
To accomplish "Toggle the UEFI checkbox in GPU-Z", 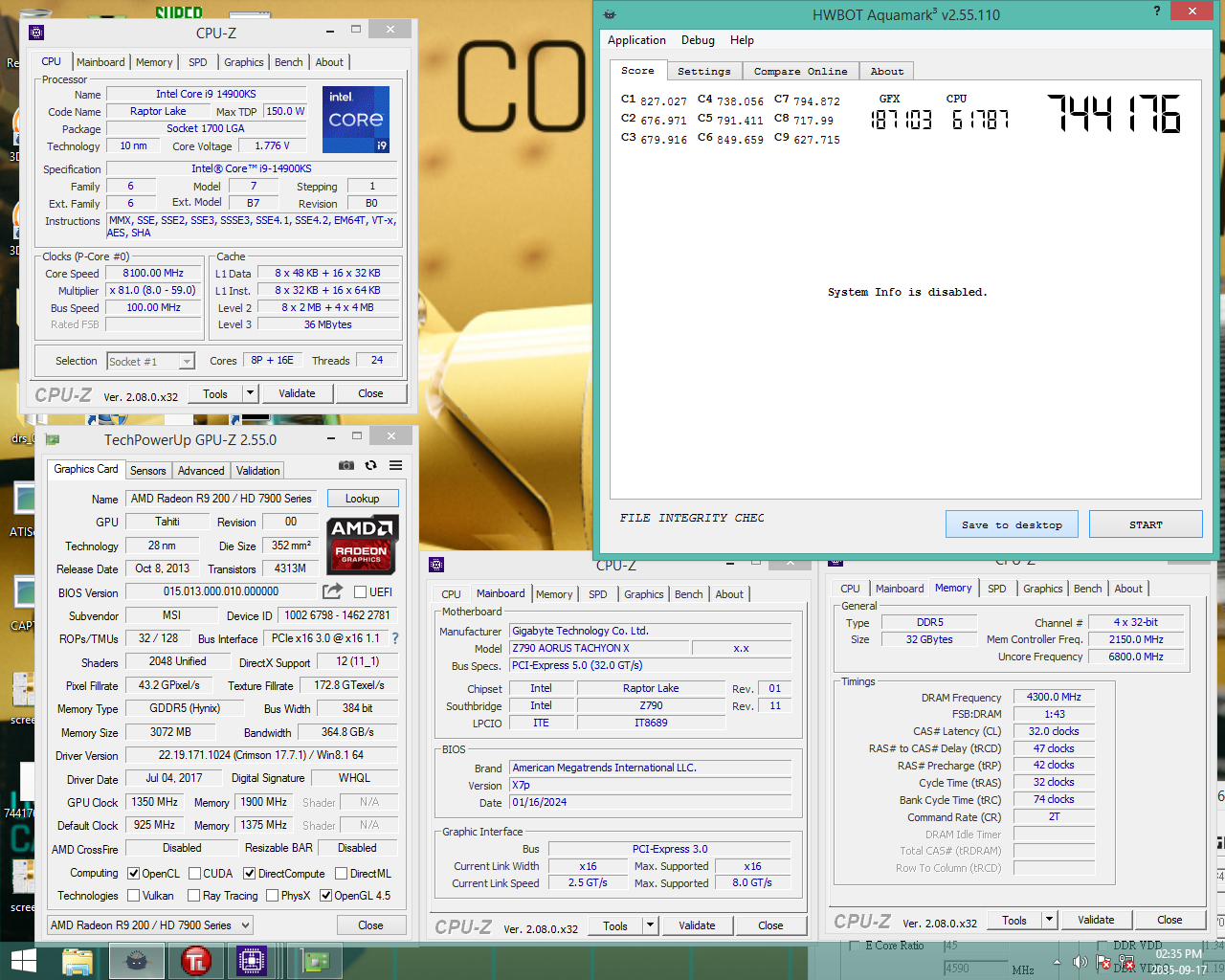I will [x=361, y=591].
